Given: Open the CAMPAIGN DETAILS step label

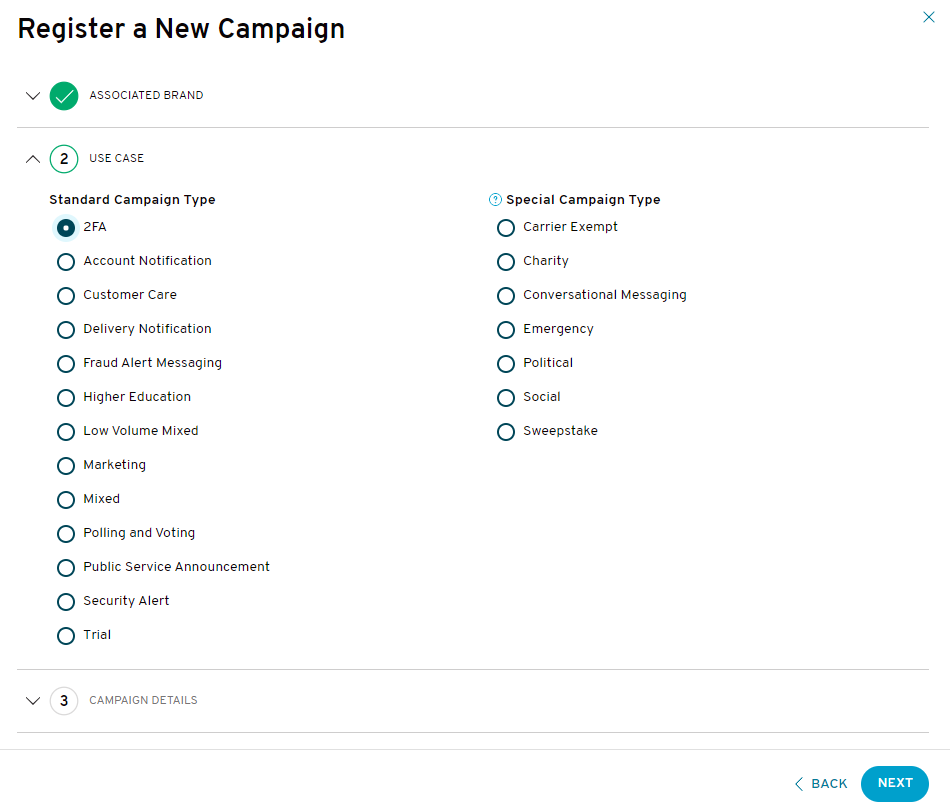Looking at the screenshot, I should (x=143, y=700).
